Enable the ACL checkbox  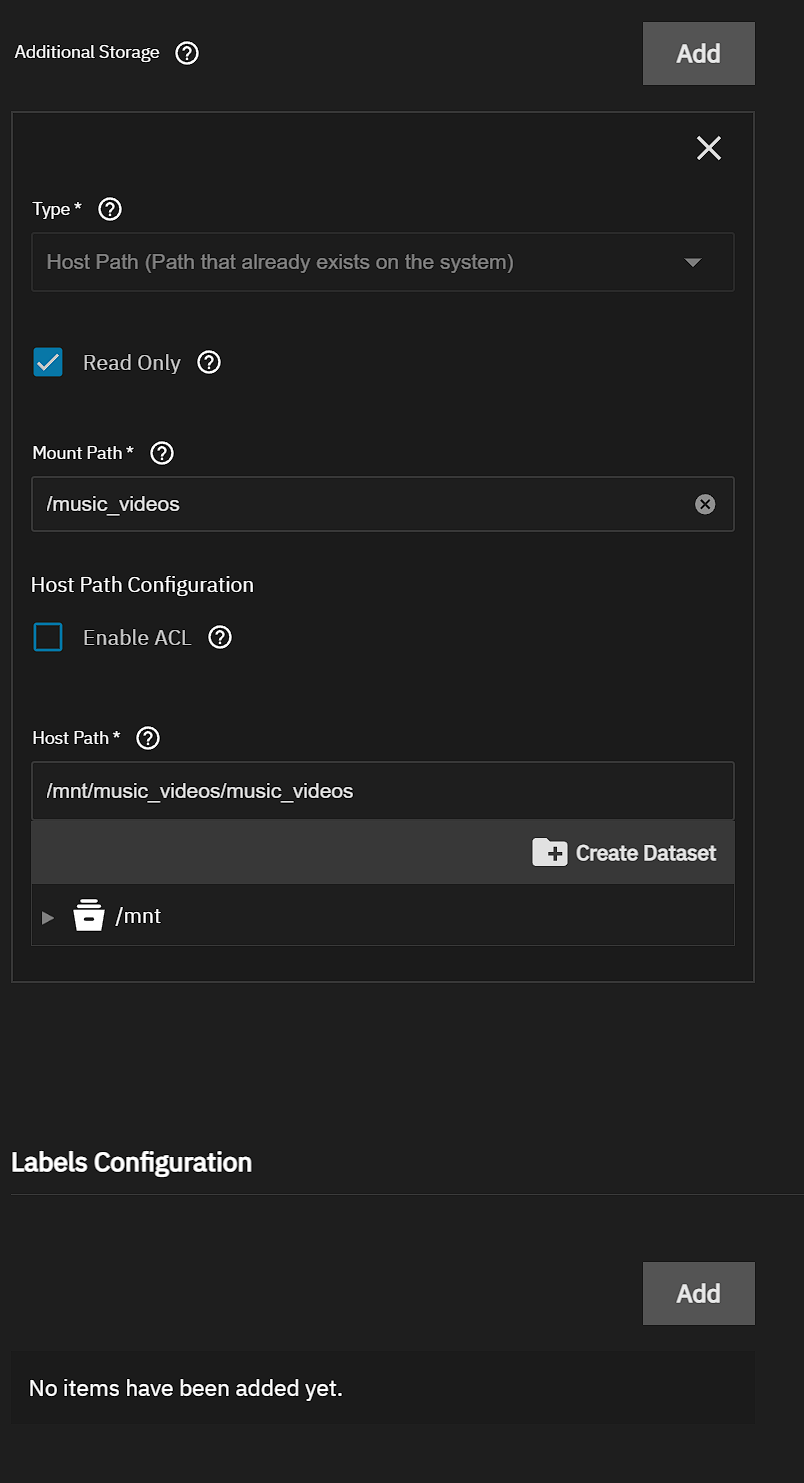click(x=48, y=637)
